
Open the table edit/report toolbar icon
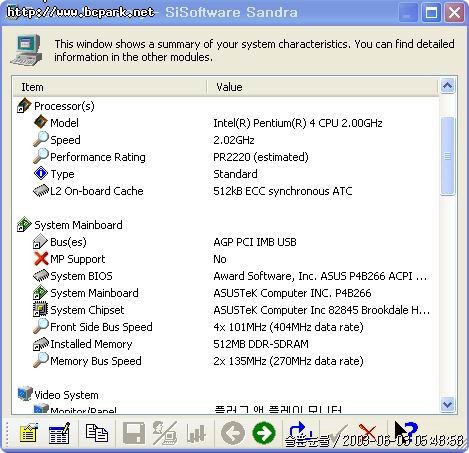[59, 433]
